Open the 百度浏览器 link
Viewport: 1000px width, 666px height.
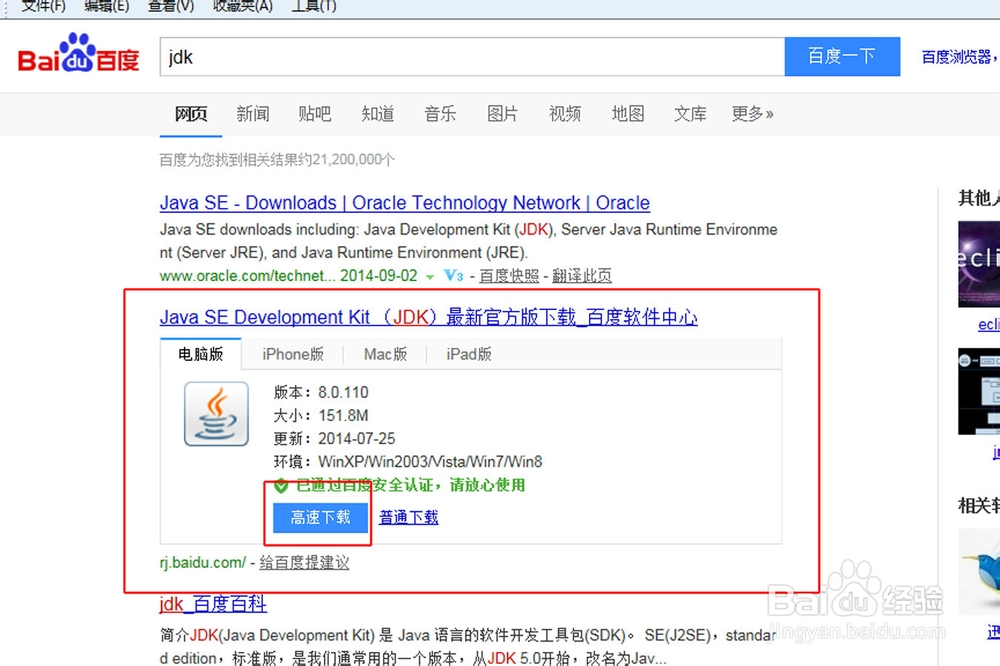coord(959,57)
